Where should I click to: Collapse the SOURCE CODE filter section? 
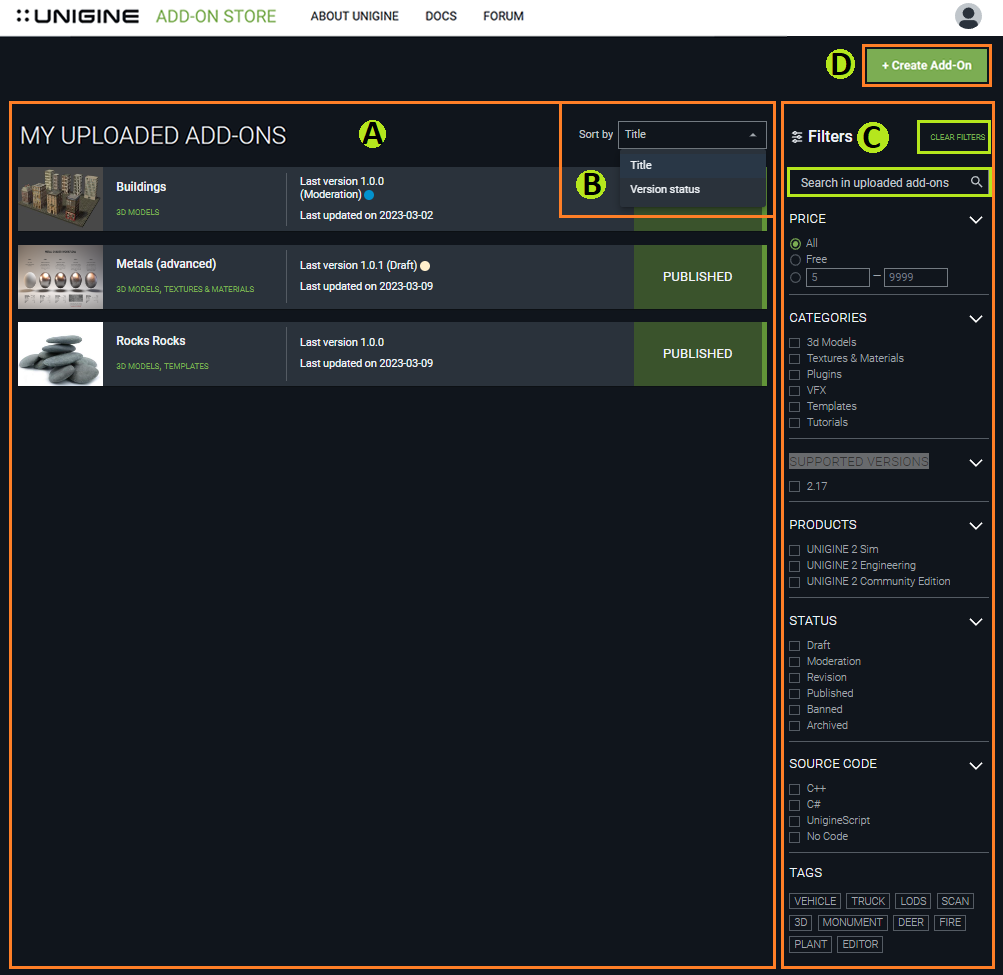click(x=975, y=766)
